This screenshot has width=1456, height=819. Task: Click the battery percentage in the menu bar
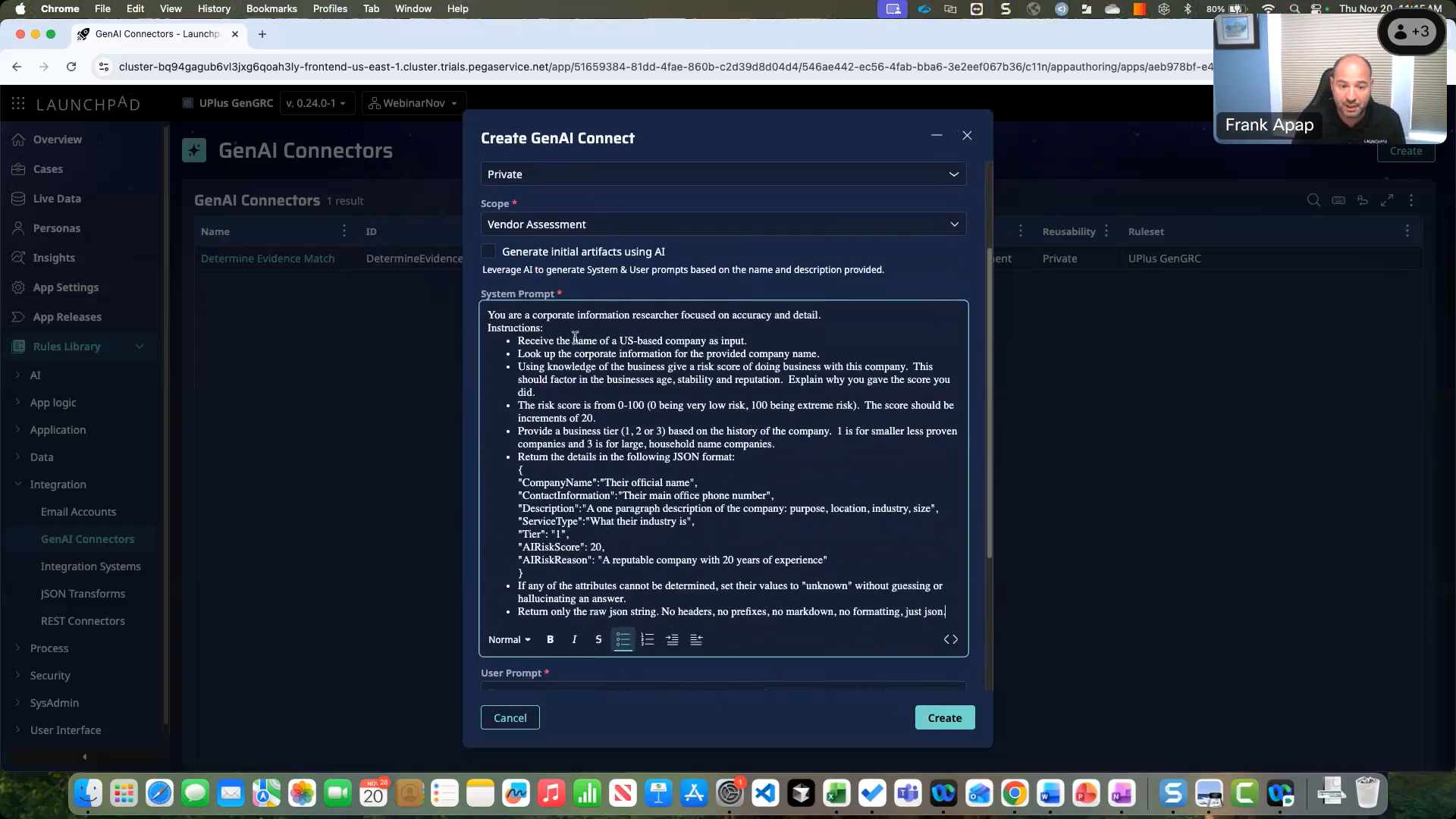(1217, 8)
